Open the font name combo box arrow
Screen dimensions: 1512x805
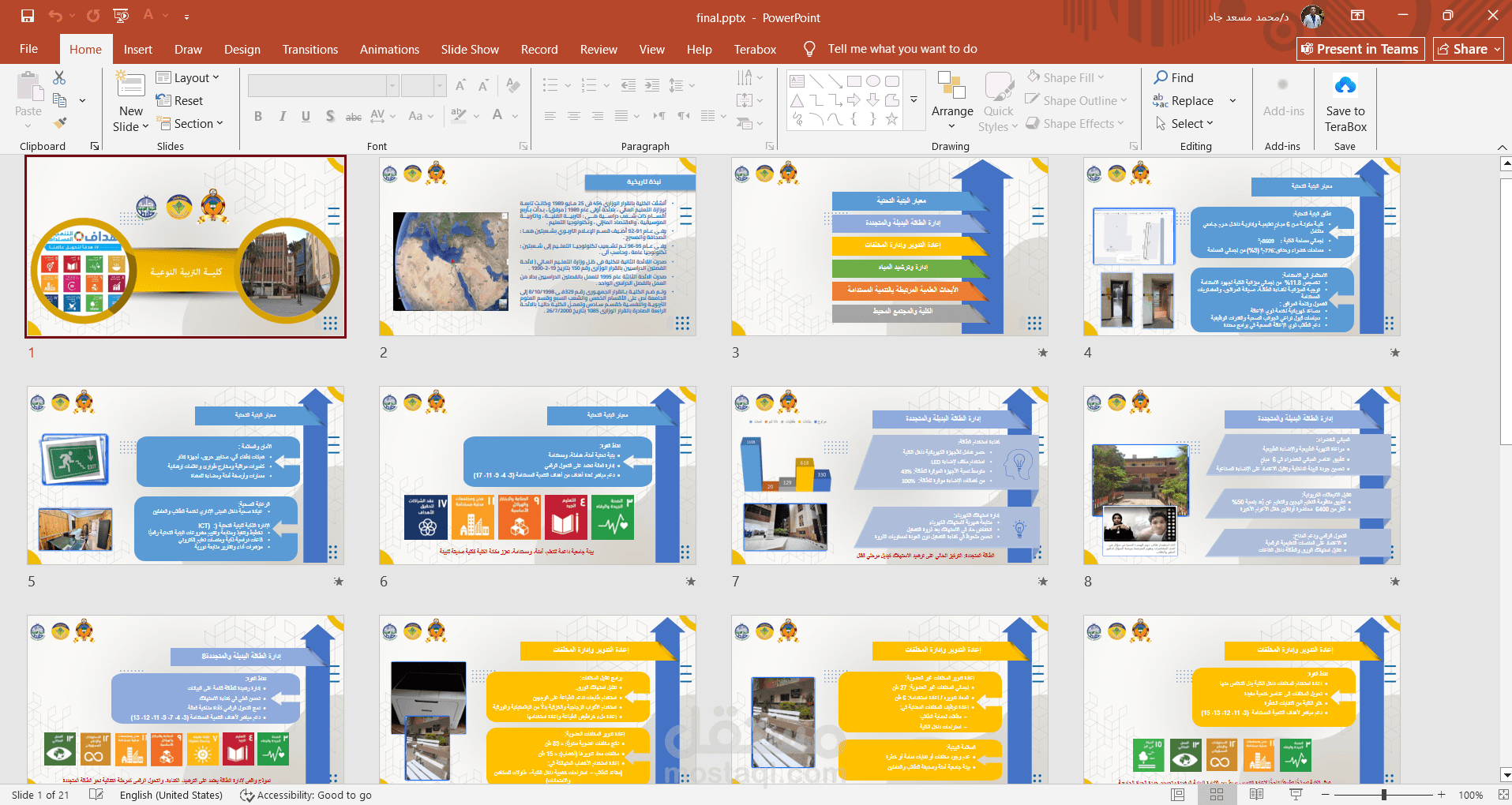pyautogui.click(x=392, y=85)
